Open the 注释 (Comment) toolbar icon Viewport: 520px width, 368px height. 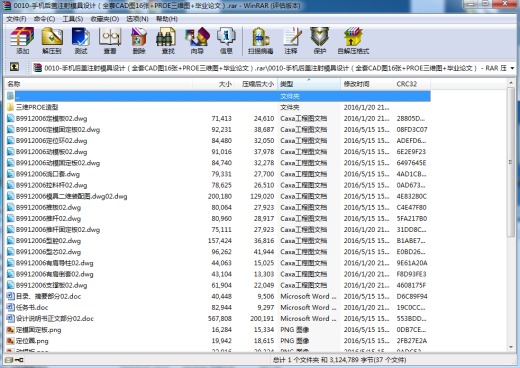coord(291,41)
